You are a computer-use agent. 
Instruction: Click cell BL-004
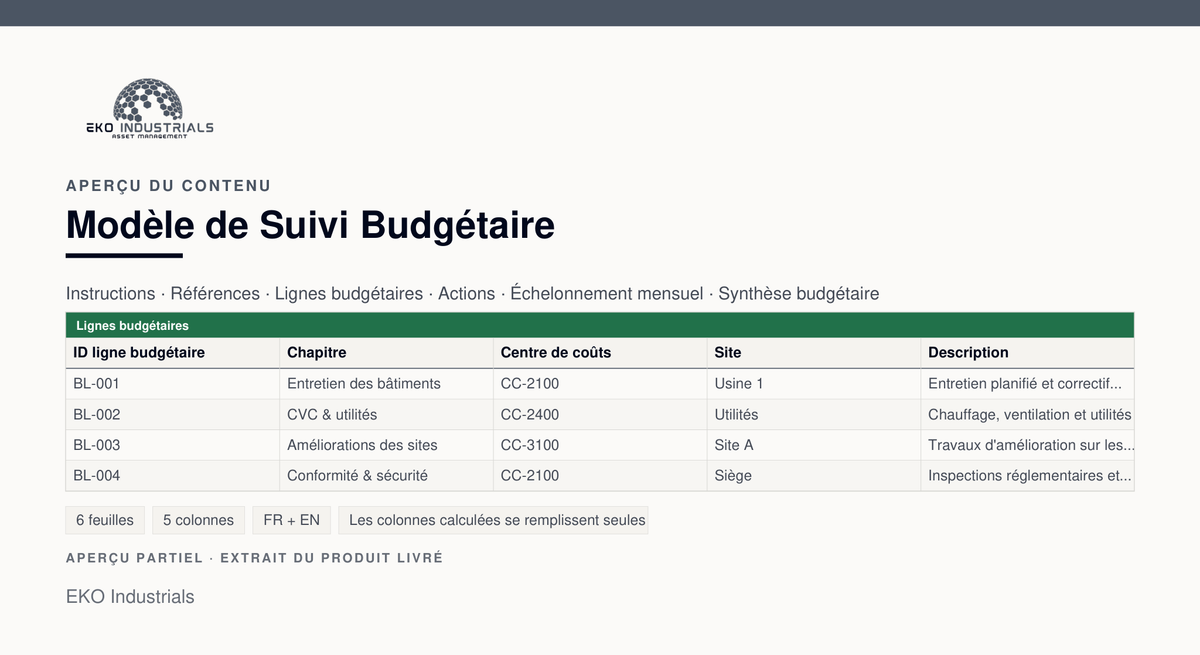[x=173, y=476]
